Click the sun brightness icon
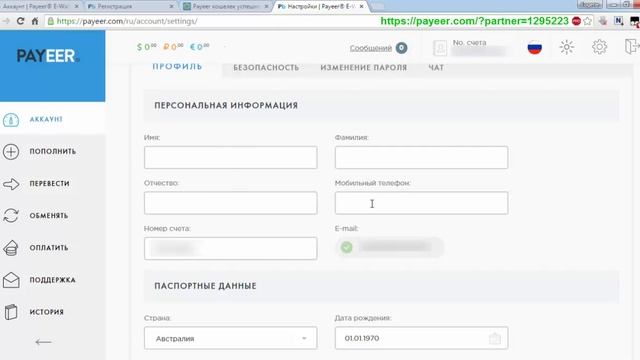This screenshot has height=360, width=640. (567, 47)
